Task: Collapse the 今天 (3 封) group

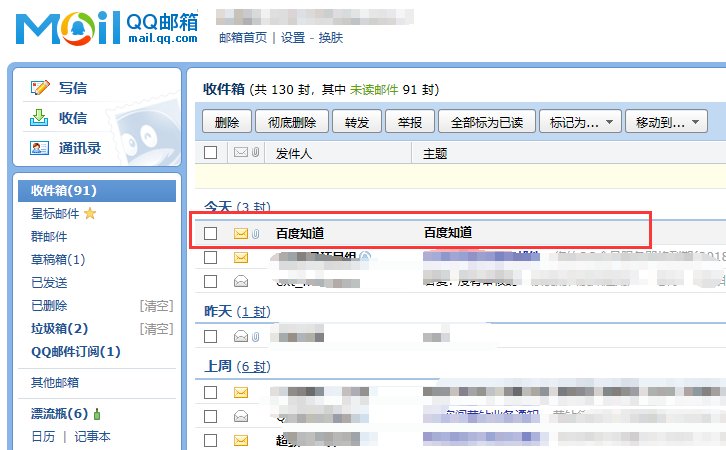Action: pyautogui.click(x=237, y=207)
